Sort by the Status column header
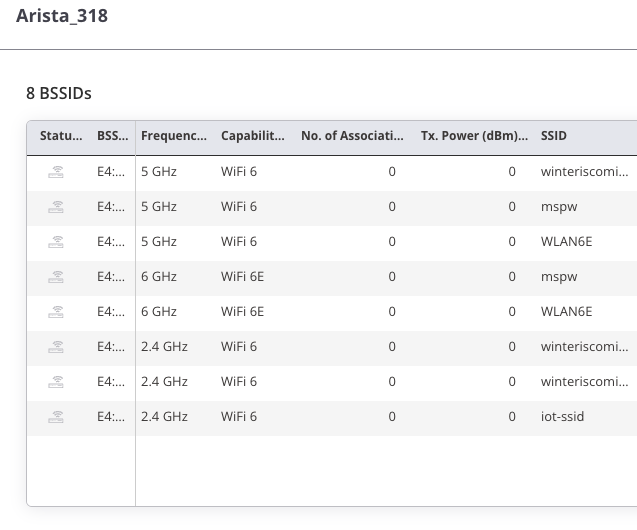Viewport: 637px width, 530px height. 61,136
